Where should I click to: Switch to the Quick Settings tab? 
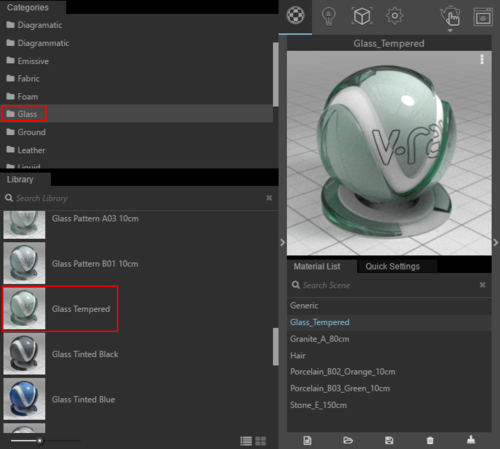coord(393,266)
